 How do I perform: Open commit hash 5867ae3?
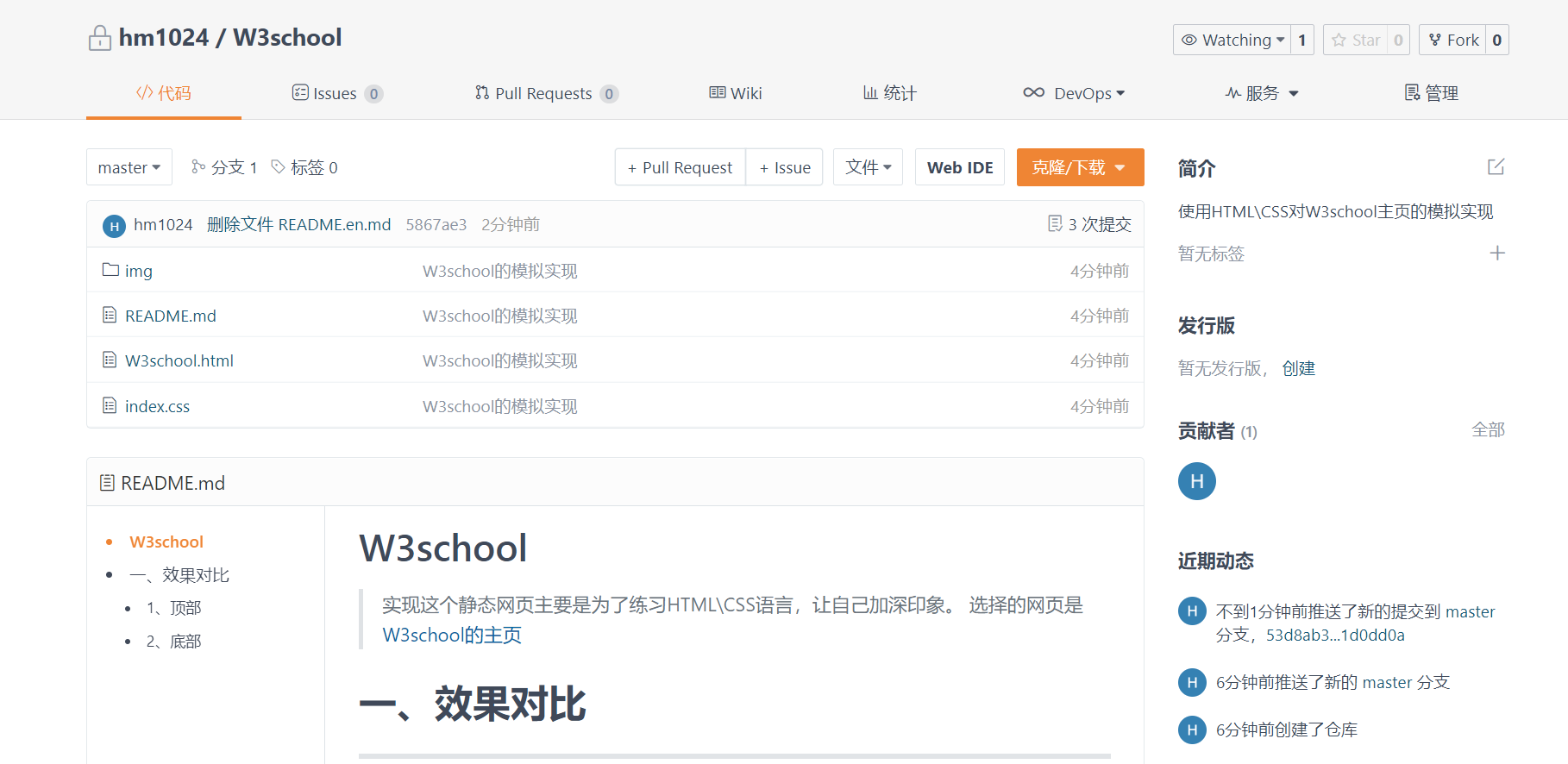(436, 225)
